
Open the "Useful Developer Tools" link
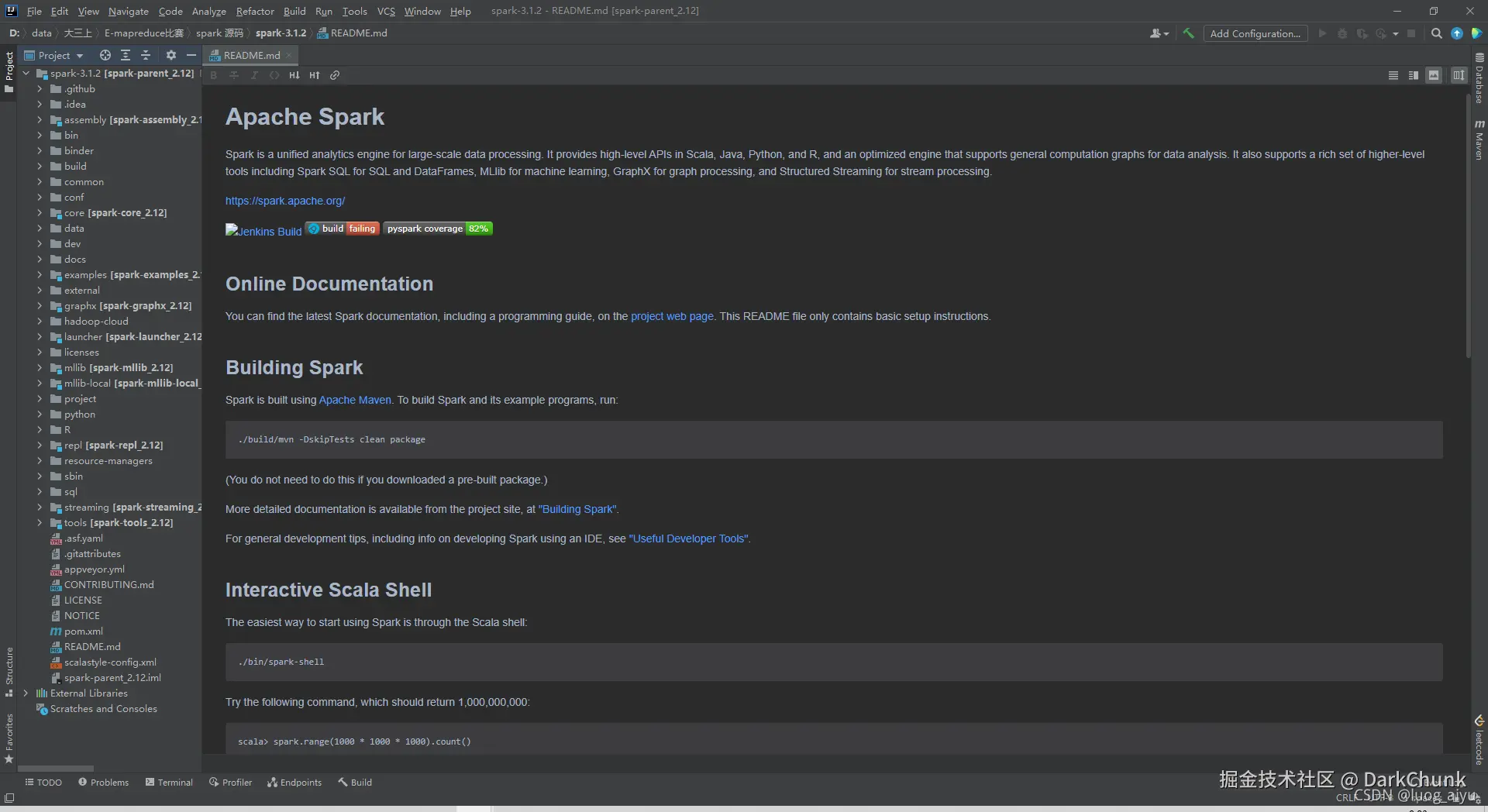click(688, 538)
